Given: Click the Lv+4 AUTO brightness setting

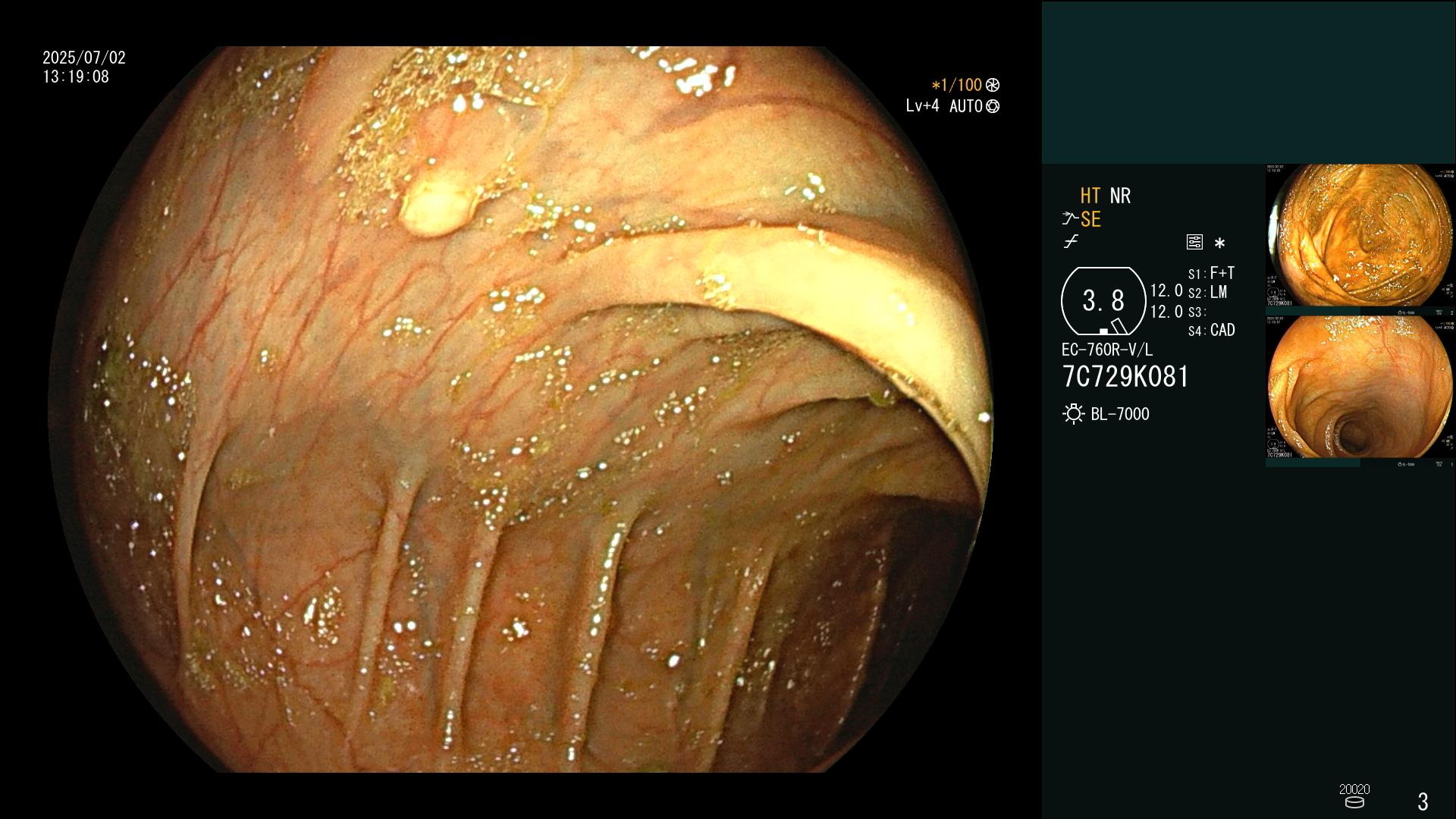Looking at the screenshot, I should 944,106.
